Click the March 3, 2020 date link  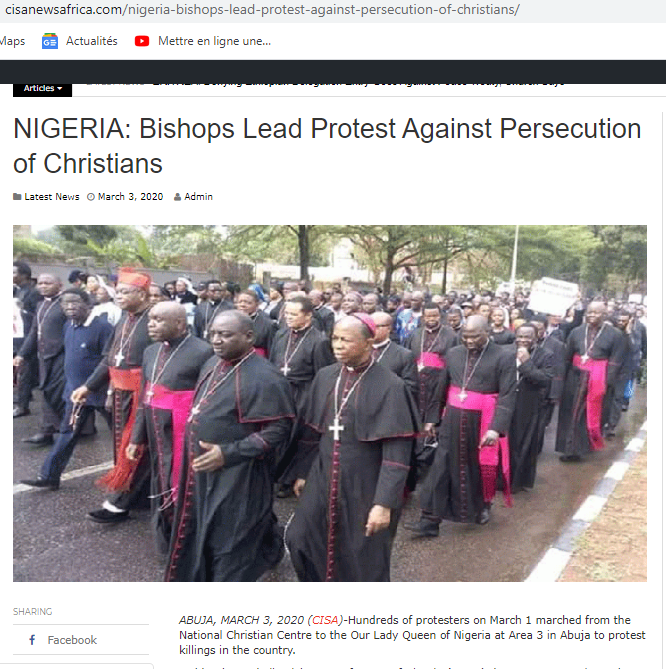click(x=130, y=197)
